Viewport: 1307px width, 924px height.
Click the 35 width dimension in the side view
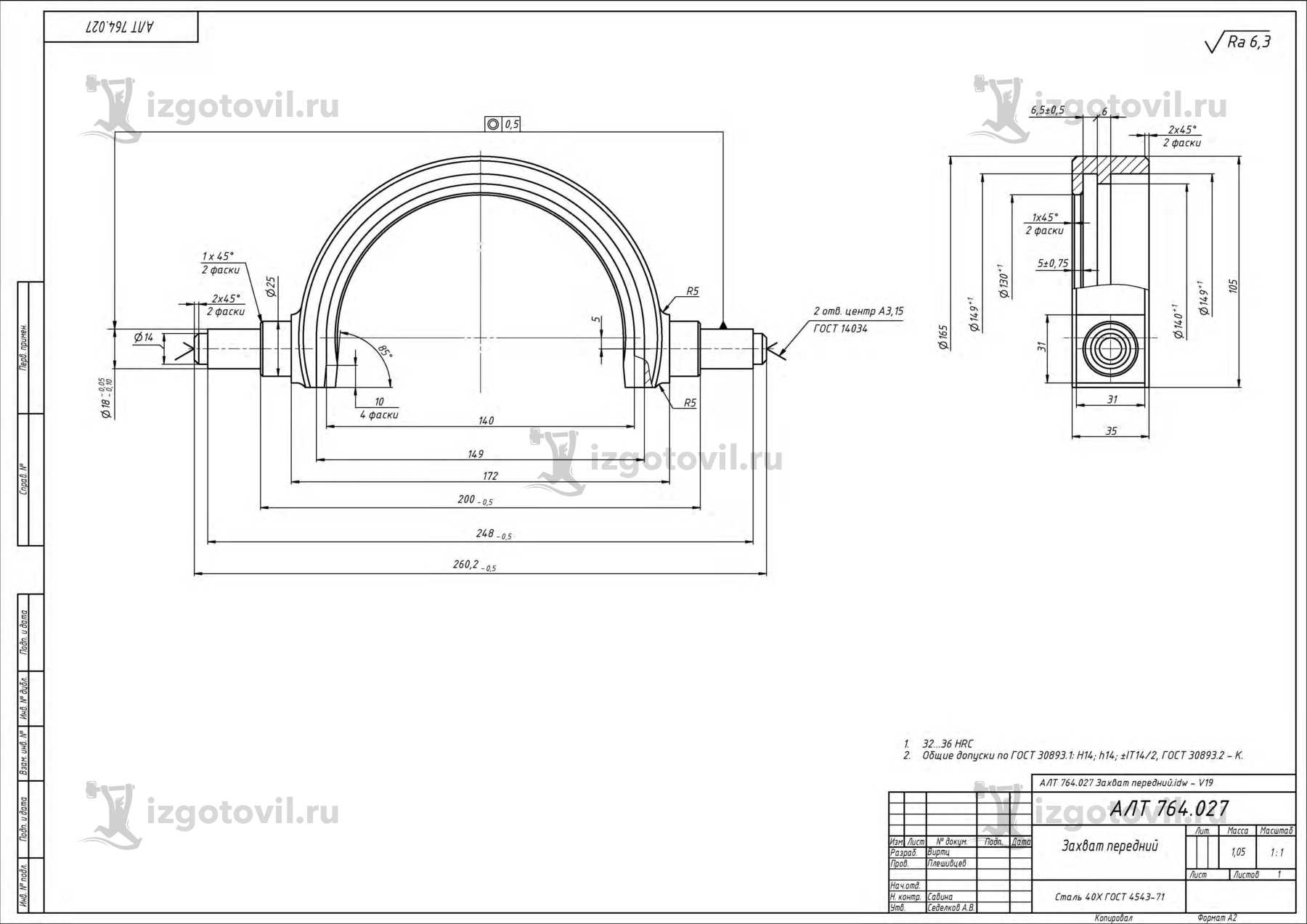click(x=1112, y=430)
